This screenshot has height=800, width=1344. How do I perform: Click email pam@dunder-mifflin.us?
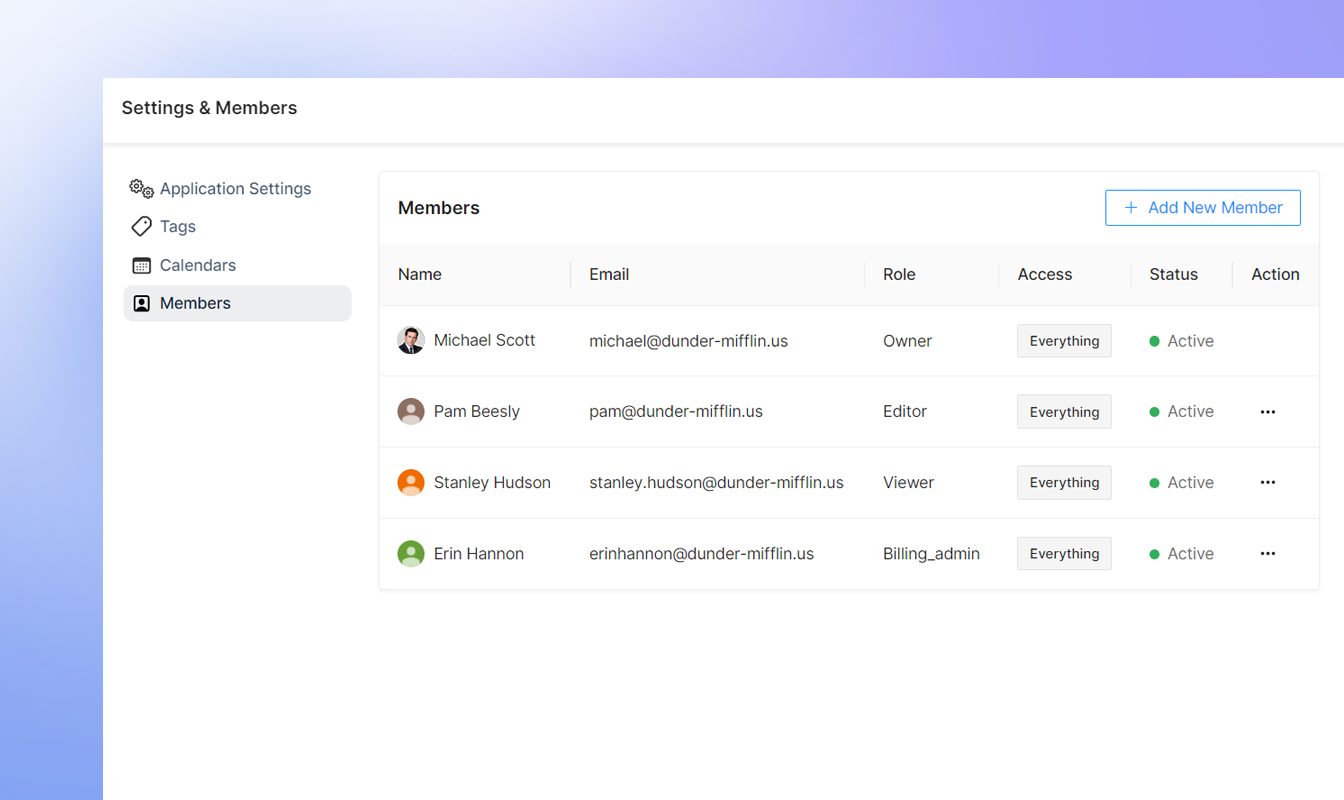pos(676,411)
